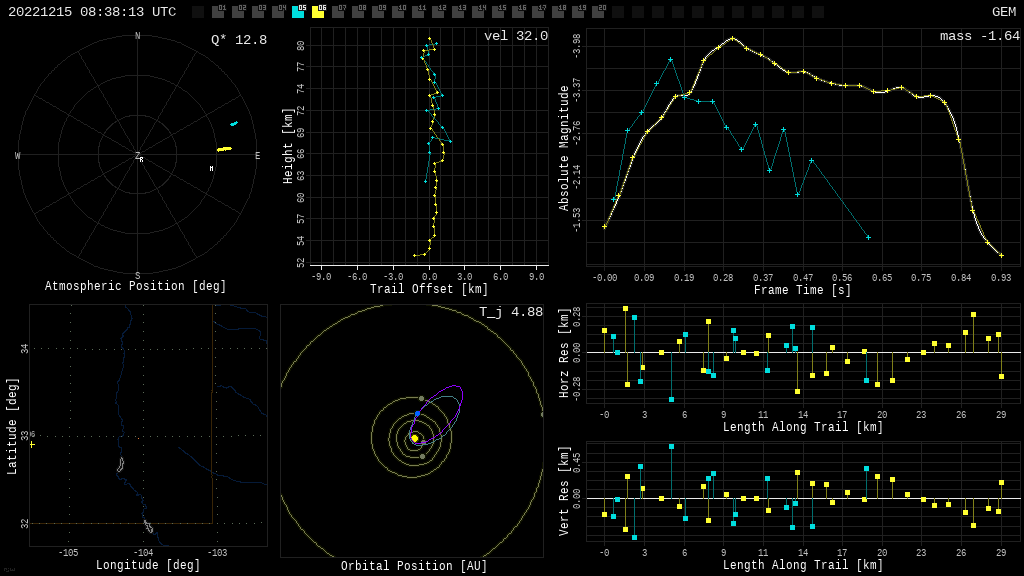
Task: Click the station 10 indicator square
Action: [398, 12]
